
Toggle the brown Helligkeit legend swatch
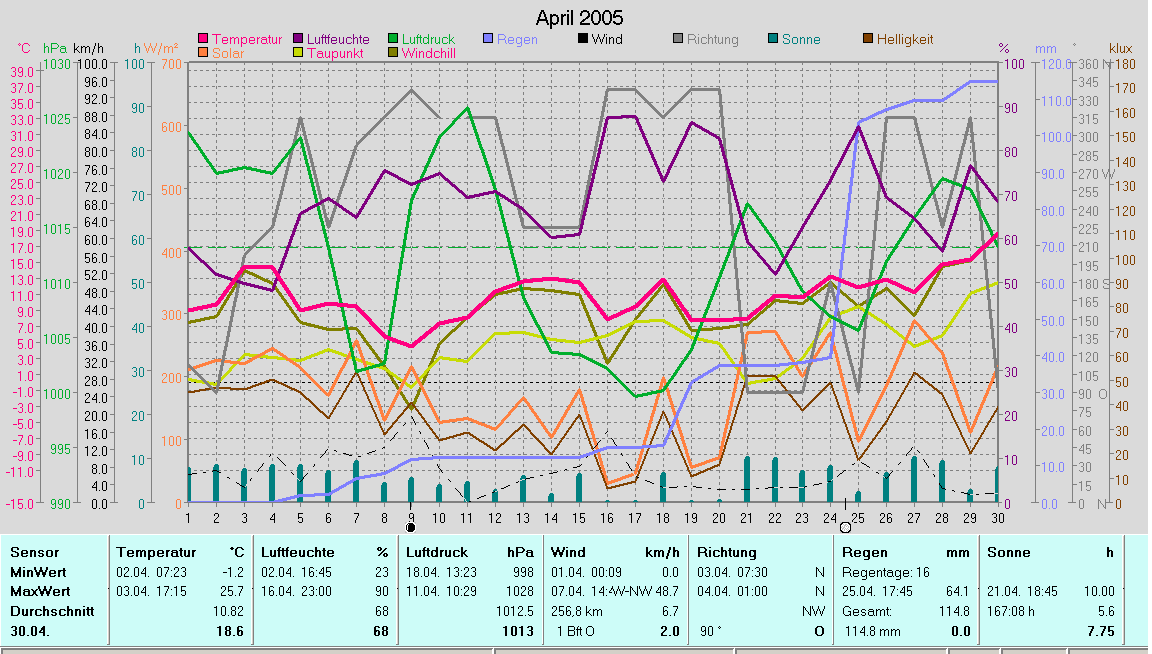click(868, 39)
